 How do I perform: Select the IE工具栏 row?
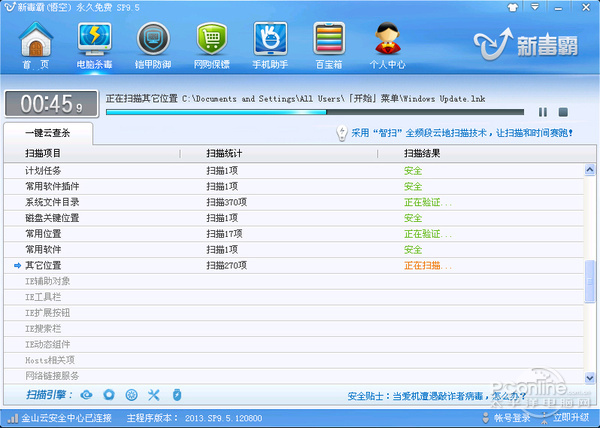(x=293, y=297)
